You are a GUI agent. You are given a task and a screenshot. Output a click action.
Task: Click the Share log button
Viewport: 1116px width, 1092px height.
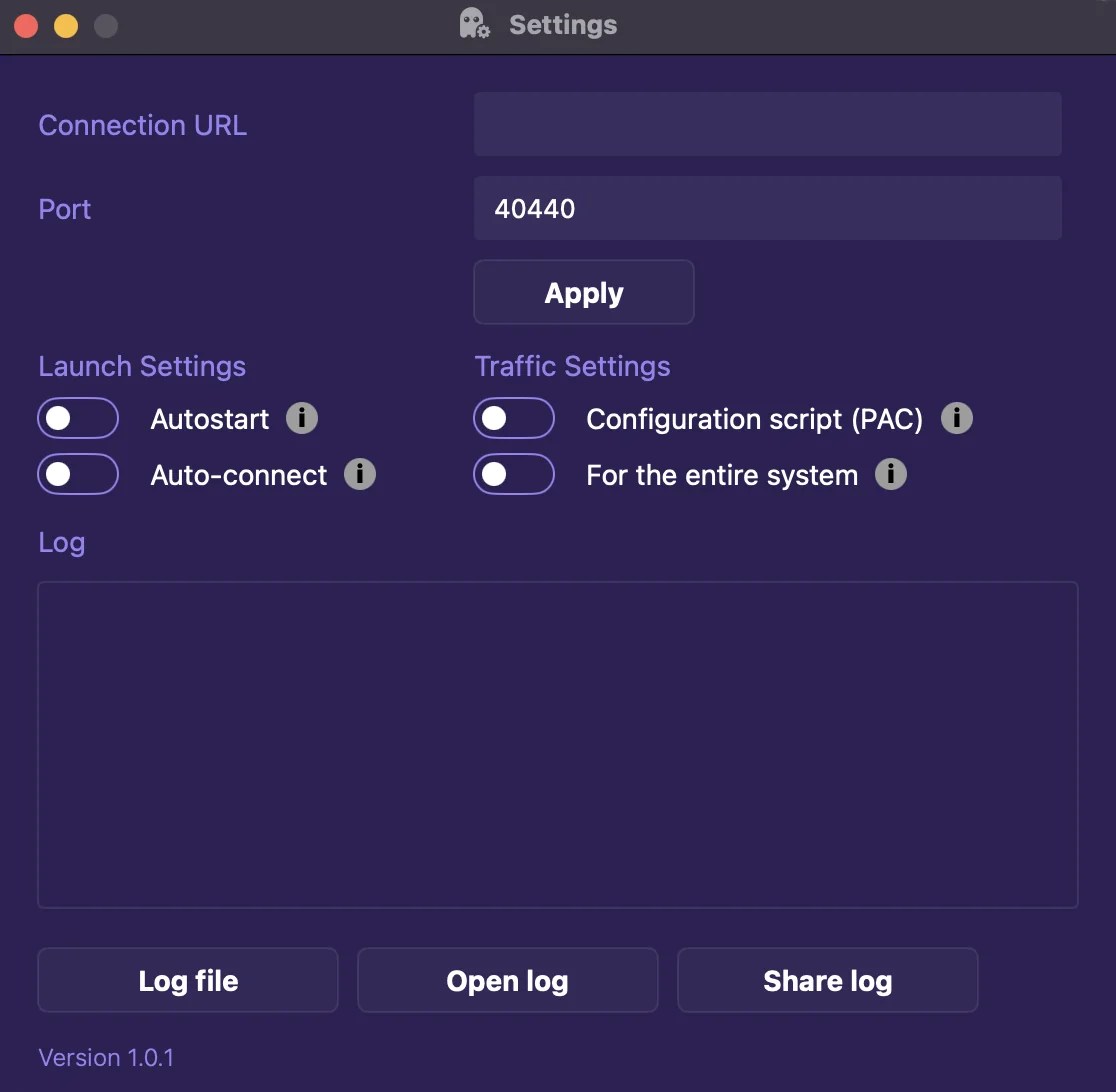[828, 981]
